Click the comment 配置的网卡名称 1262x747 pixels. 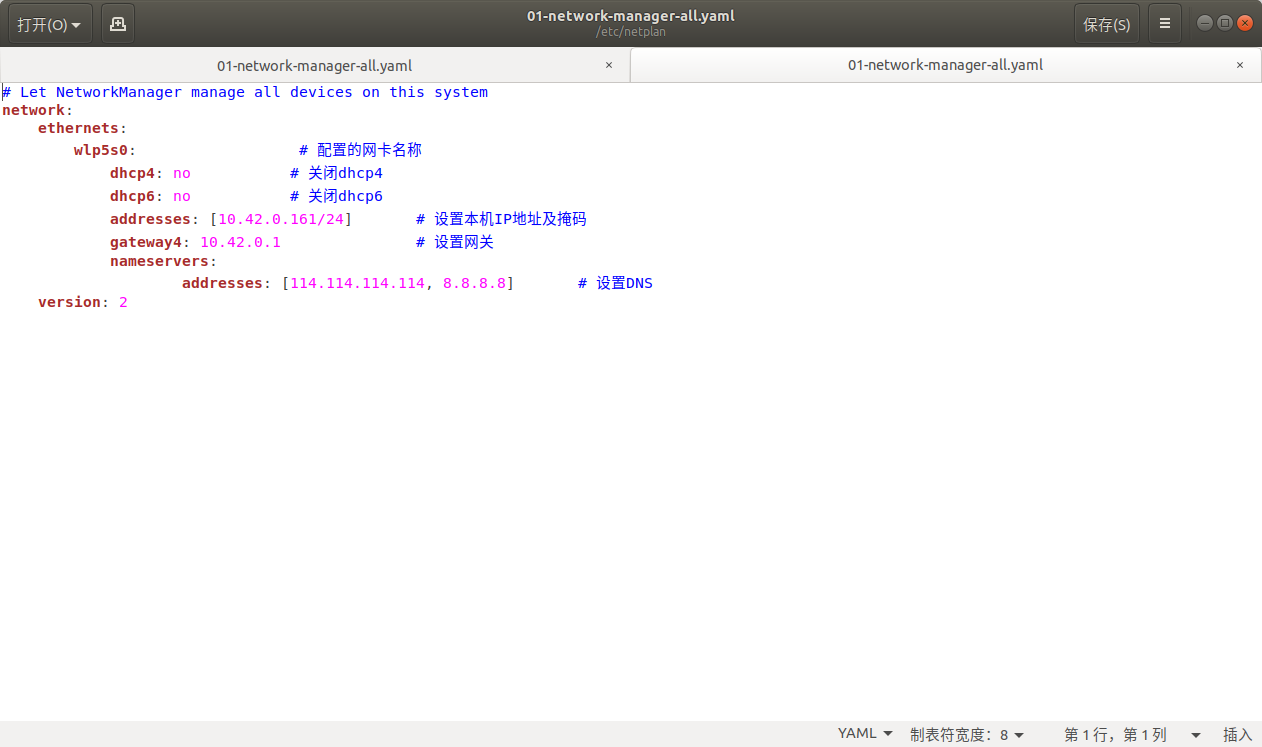360,150
